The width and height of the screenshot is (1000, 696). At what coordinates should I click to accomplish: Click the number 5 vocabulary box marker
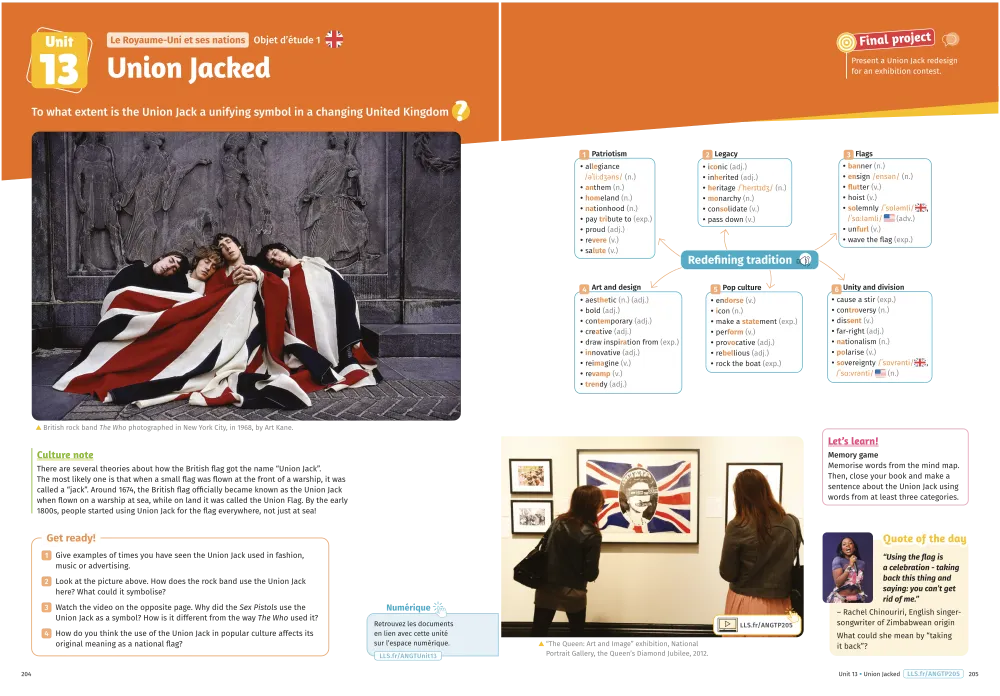point(713,287)
